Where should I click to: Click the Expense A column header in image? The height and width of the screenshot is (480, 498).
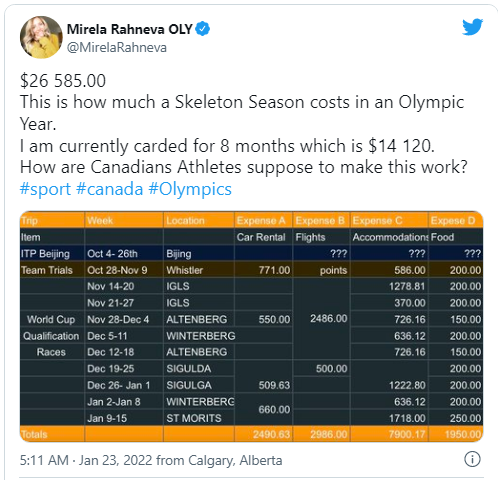[263, 220]
